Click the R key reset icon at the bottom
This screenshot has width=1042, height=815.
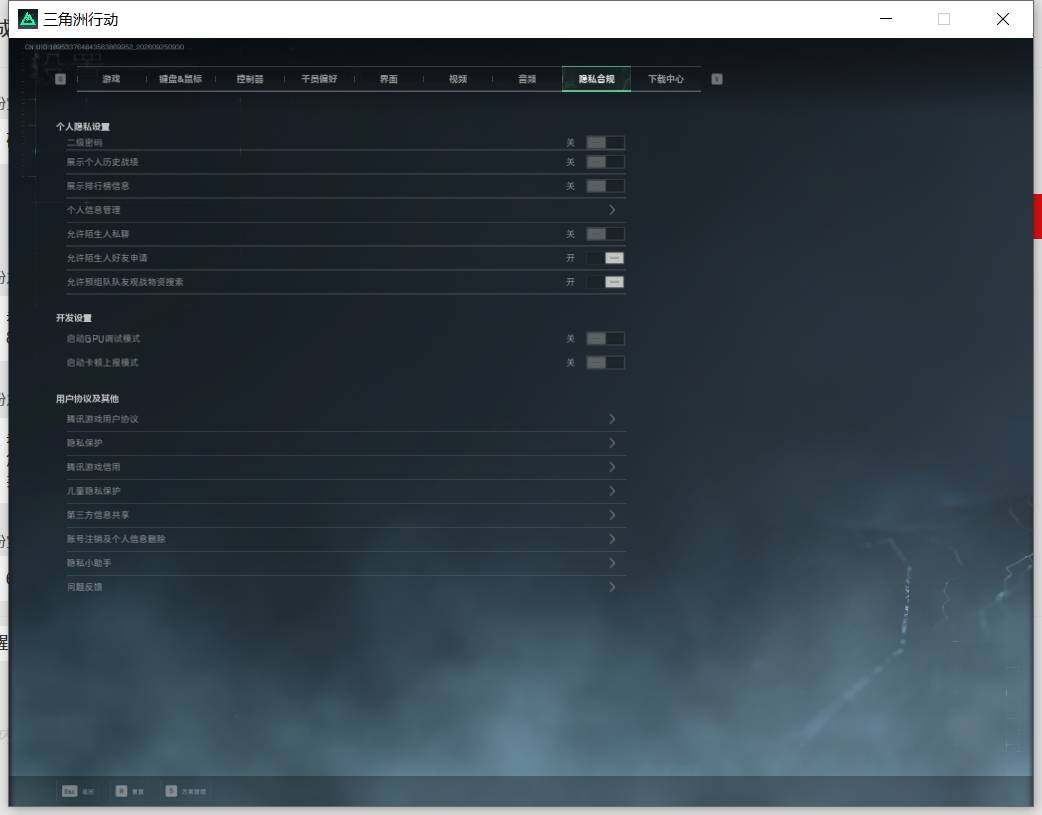coord(122,791)
